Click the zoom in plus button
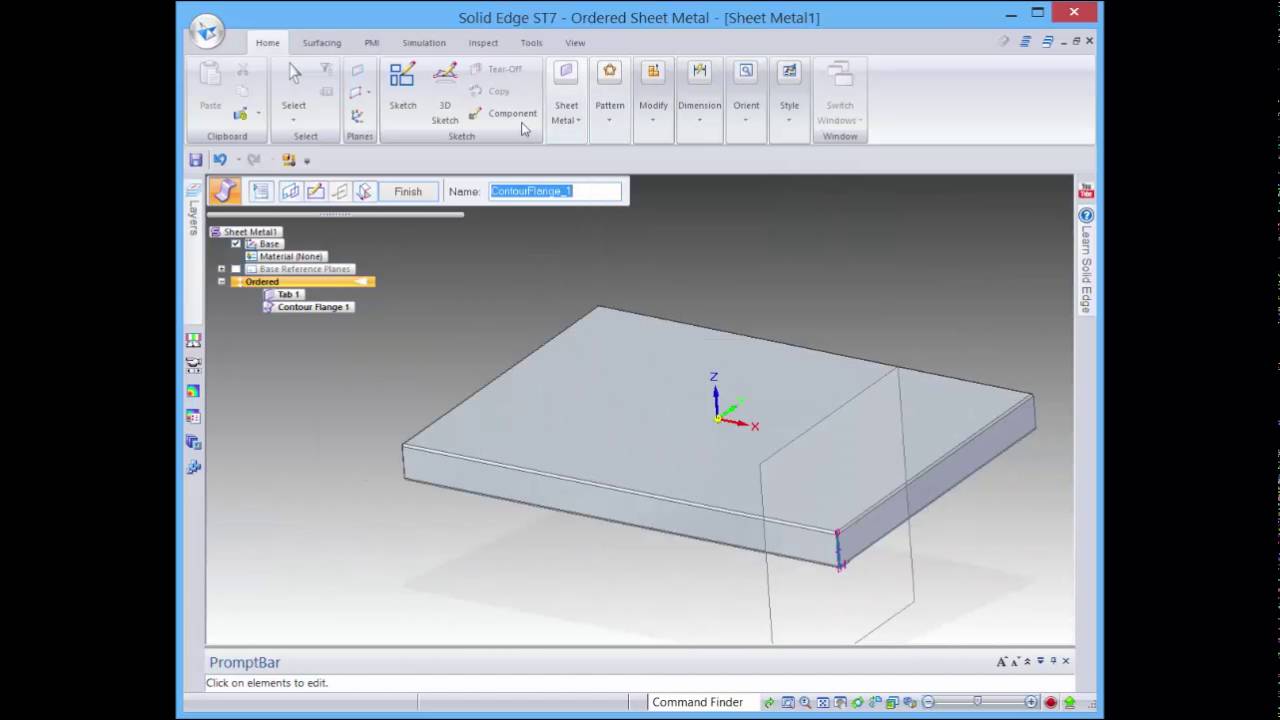This screenshot has width=1280, height=720. 1031,702
